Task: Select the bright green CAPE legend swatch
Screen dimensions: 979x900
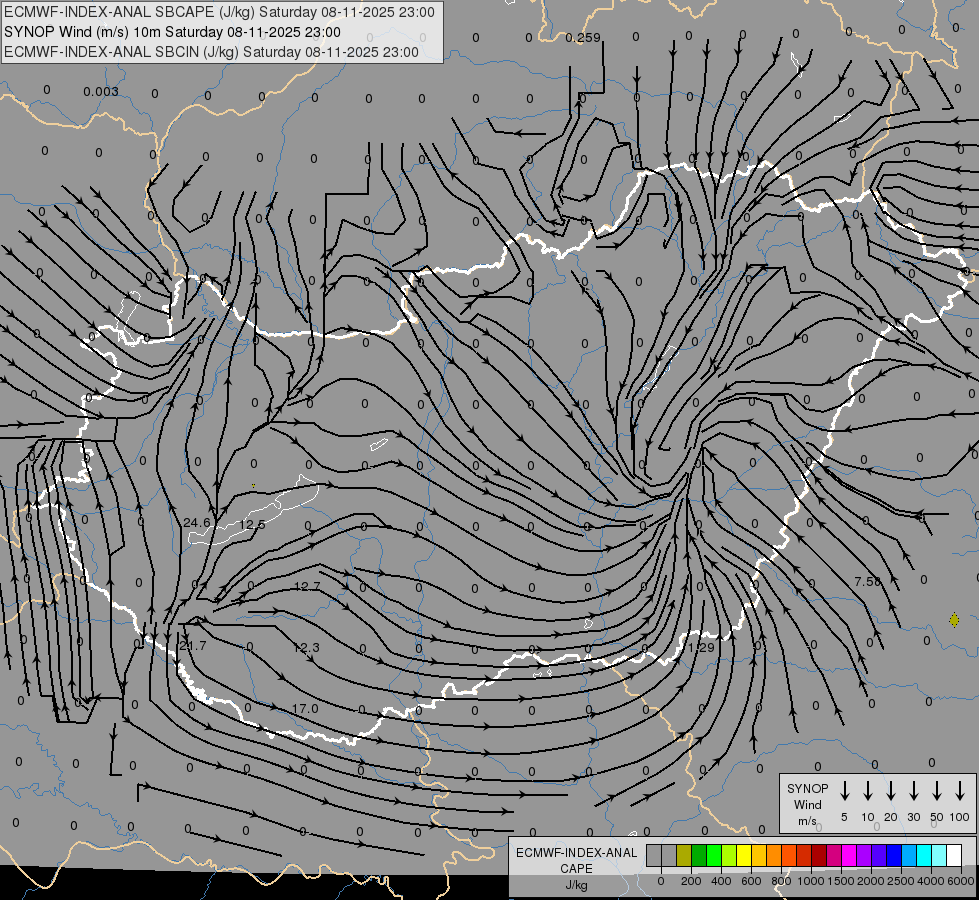Action: pyautogui.click(x=714, y=855)
